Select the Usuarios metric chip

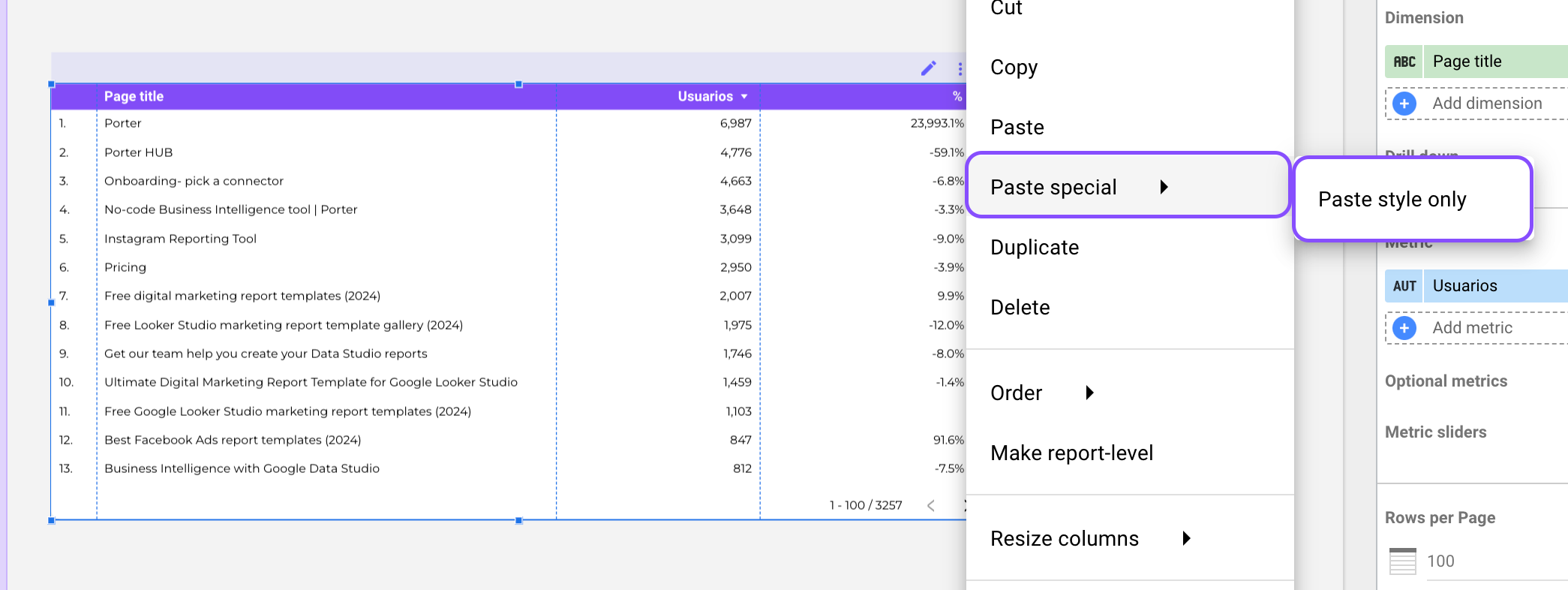[1476, 286]
